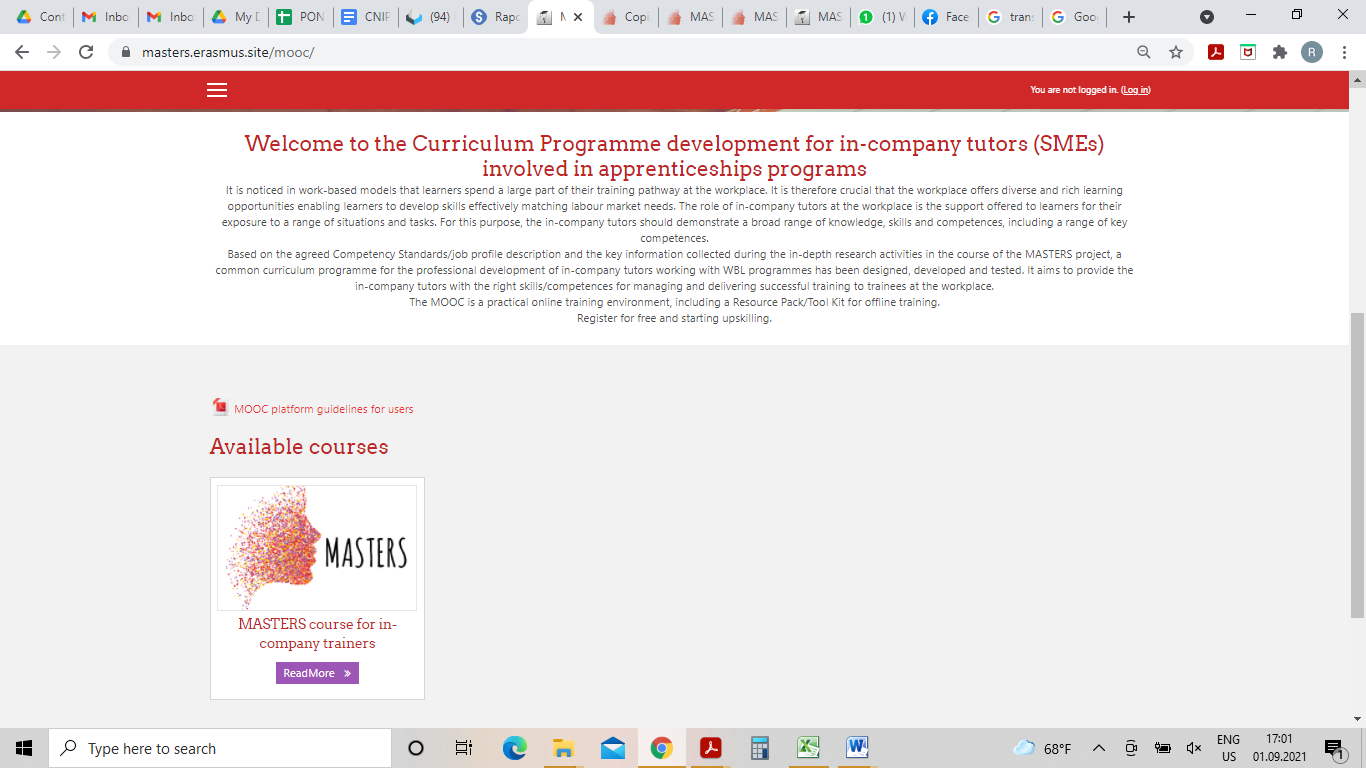Click the Log in link
The width and height of the screenshot is (1366, 768).
[x=1135, y=90]
